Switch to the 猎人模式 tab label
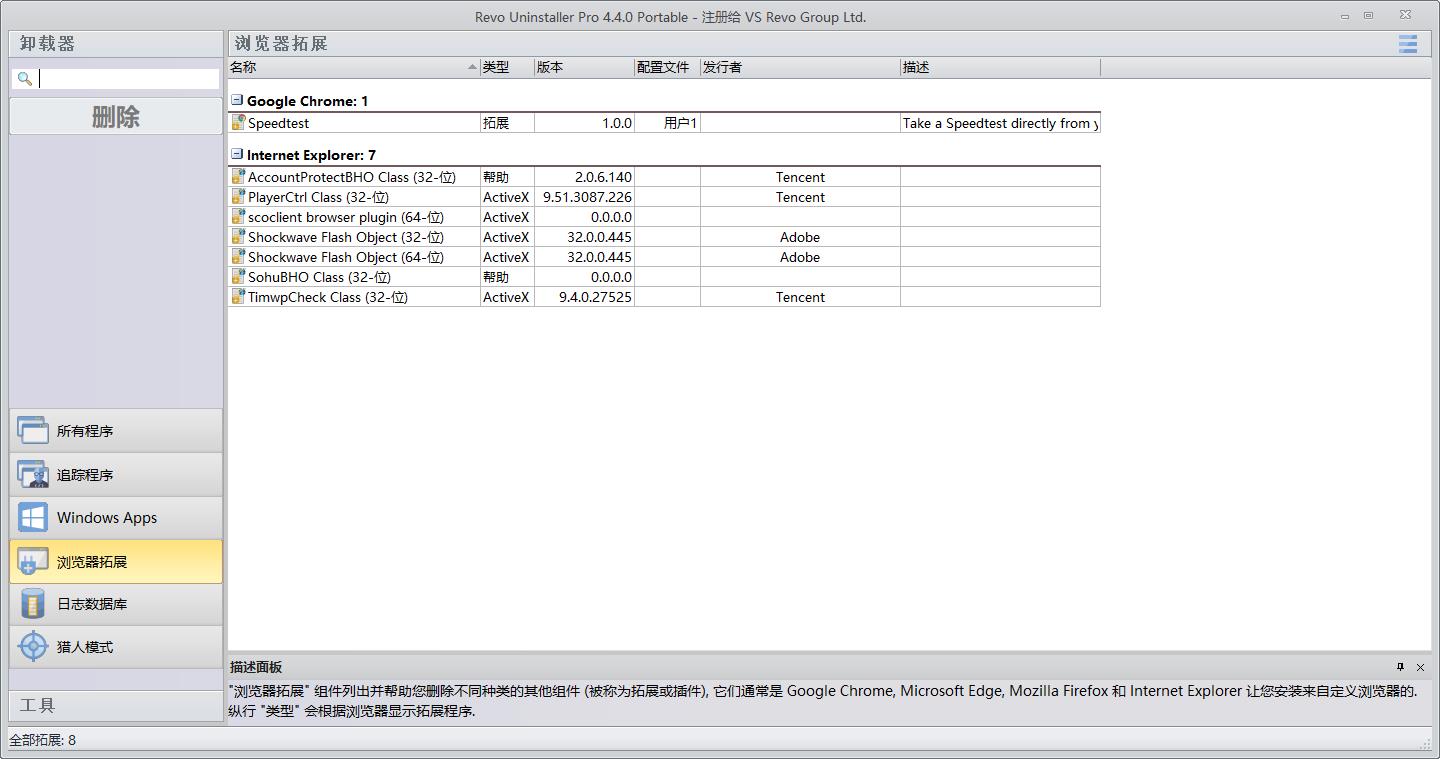Screen dimensions: 1440x759 (85, 647)
